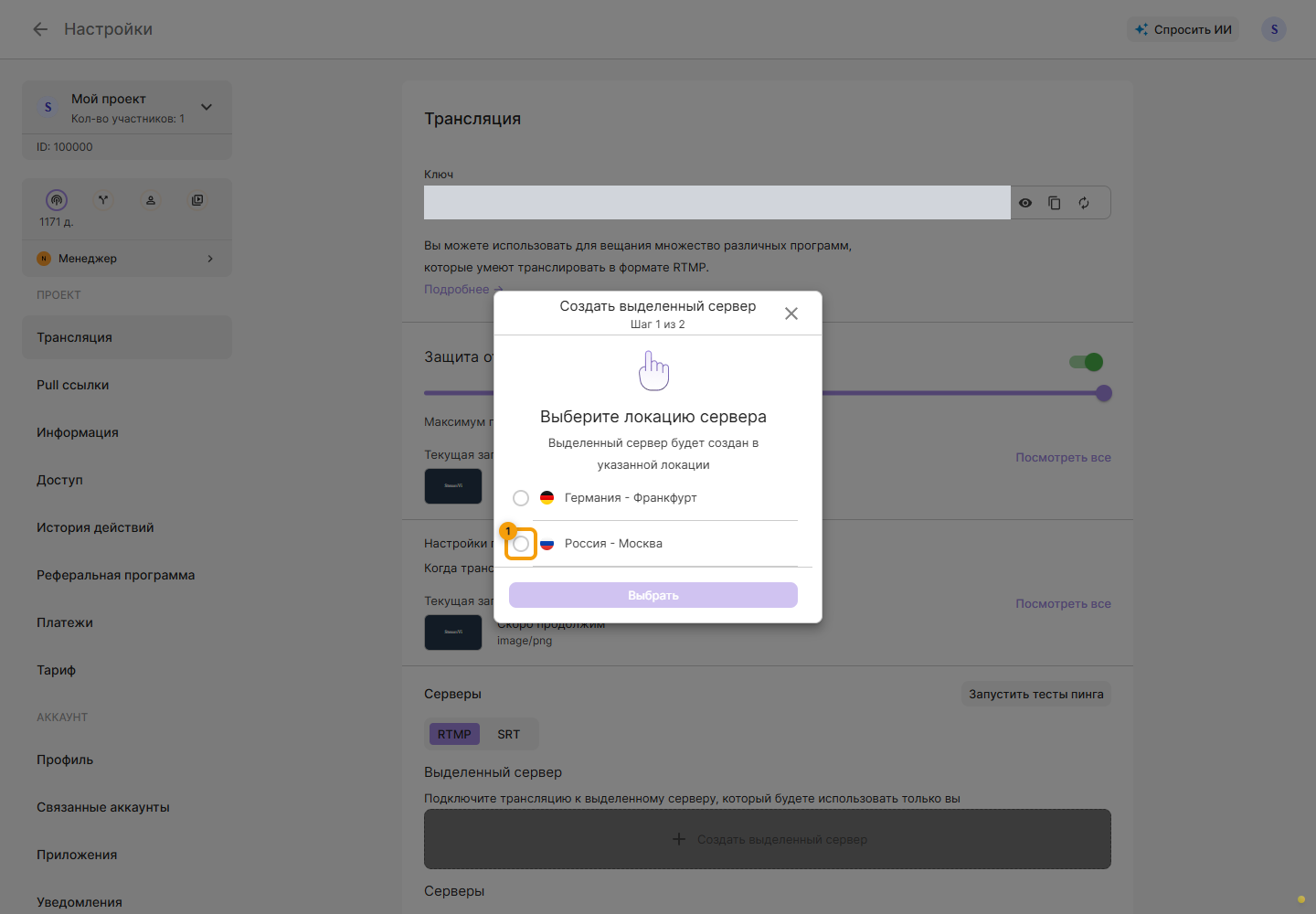Screen dimensions: 1316x914
Task: Click the upper dark placeholder thumbnail
Action: 453,486
